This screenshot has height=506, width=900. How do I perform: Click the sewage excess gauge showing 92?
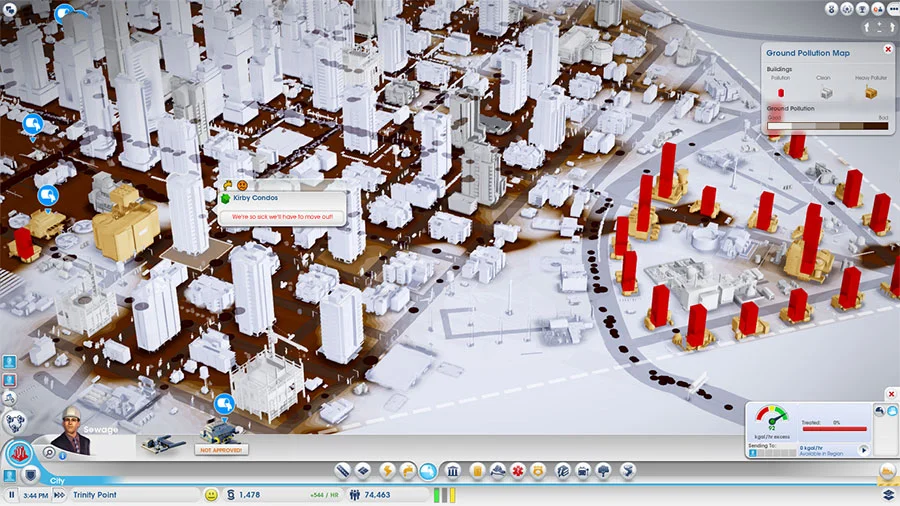(x=772, y=418)
